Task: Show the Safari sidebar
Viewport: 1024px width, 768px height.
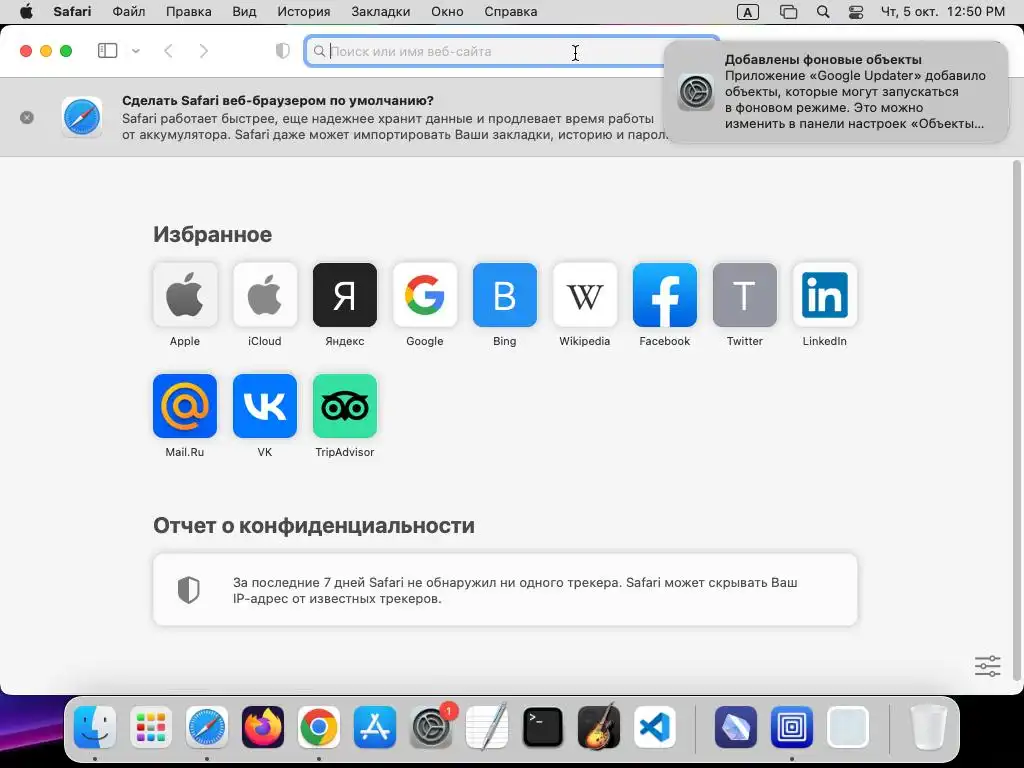Action: pos(107,50)
